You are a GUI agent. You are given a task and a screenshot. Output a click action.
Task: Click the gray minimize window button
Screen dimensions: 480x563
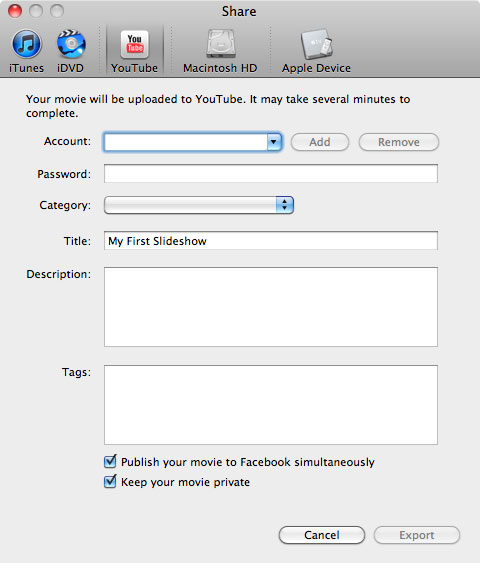pos(36,11)
